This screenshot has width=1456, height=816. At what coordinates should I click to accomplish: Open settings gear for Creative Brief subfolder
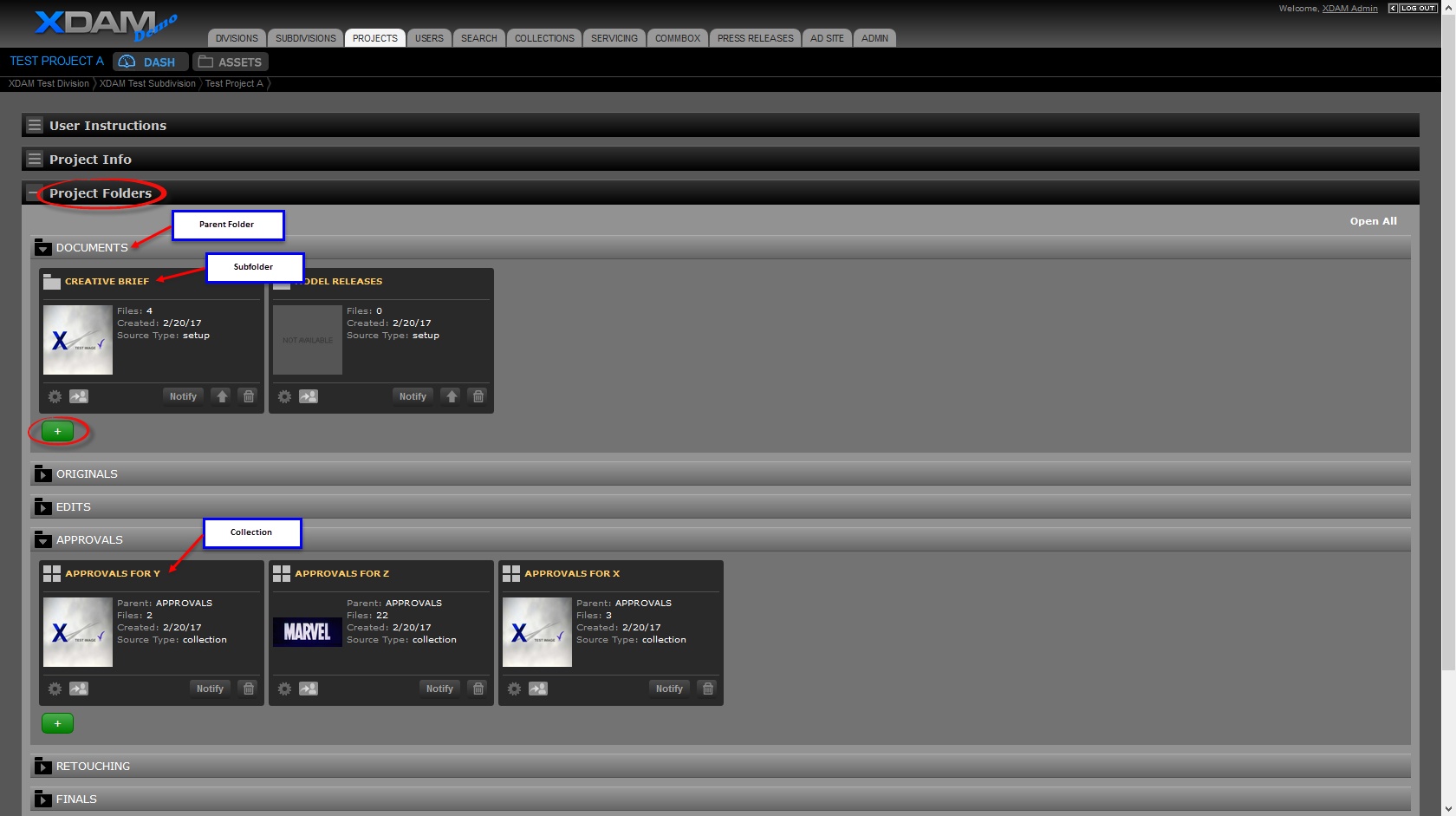(x=55, y=396)
